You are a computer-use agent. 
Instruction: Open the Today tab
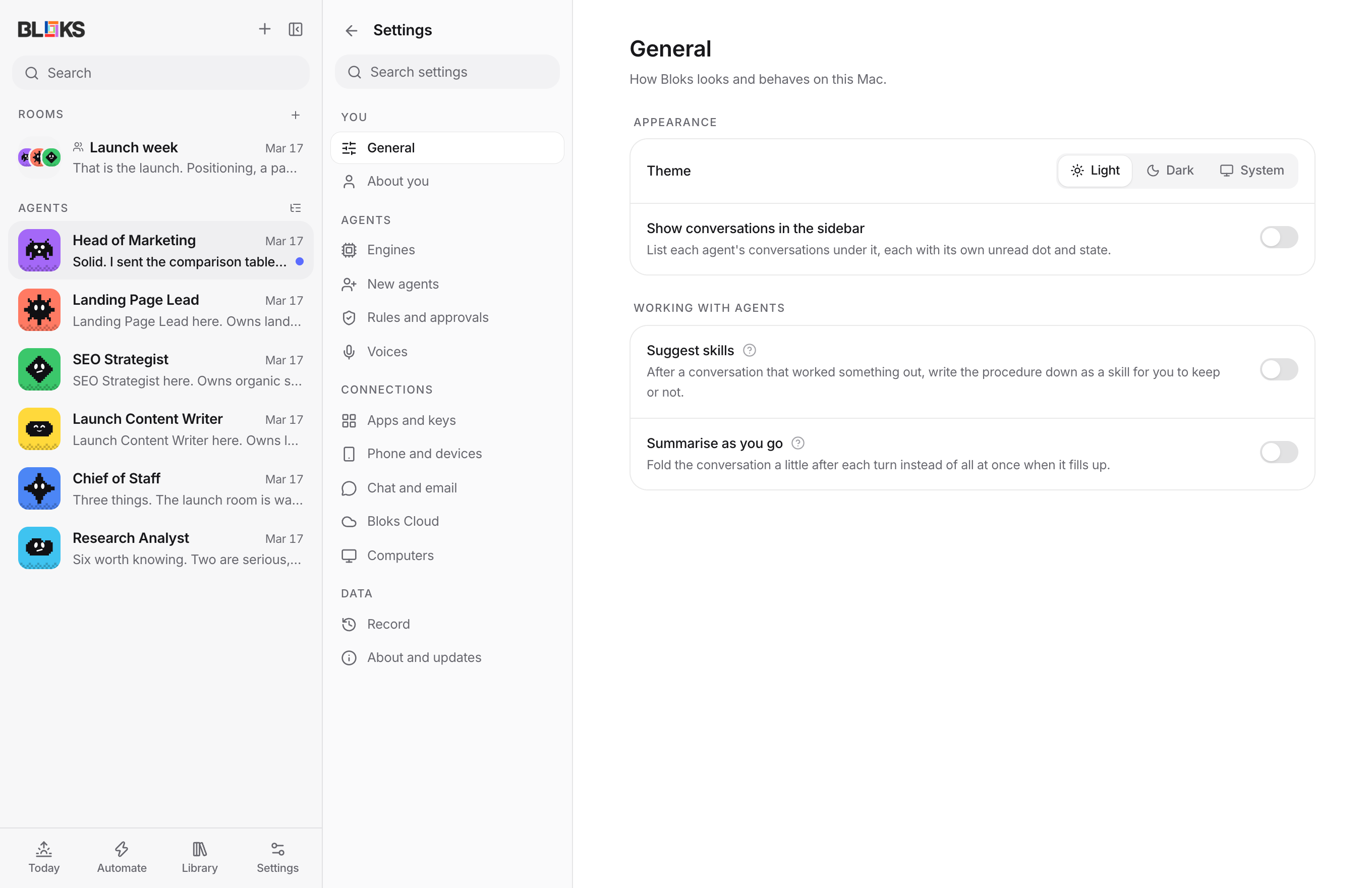tap(44, 857)
